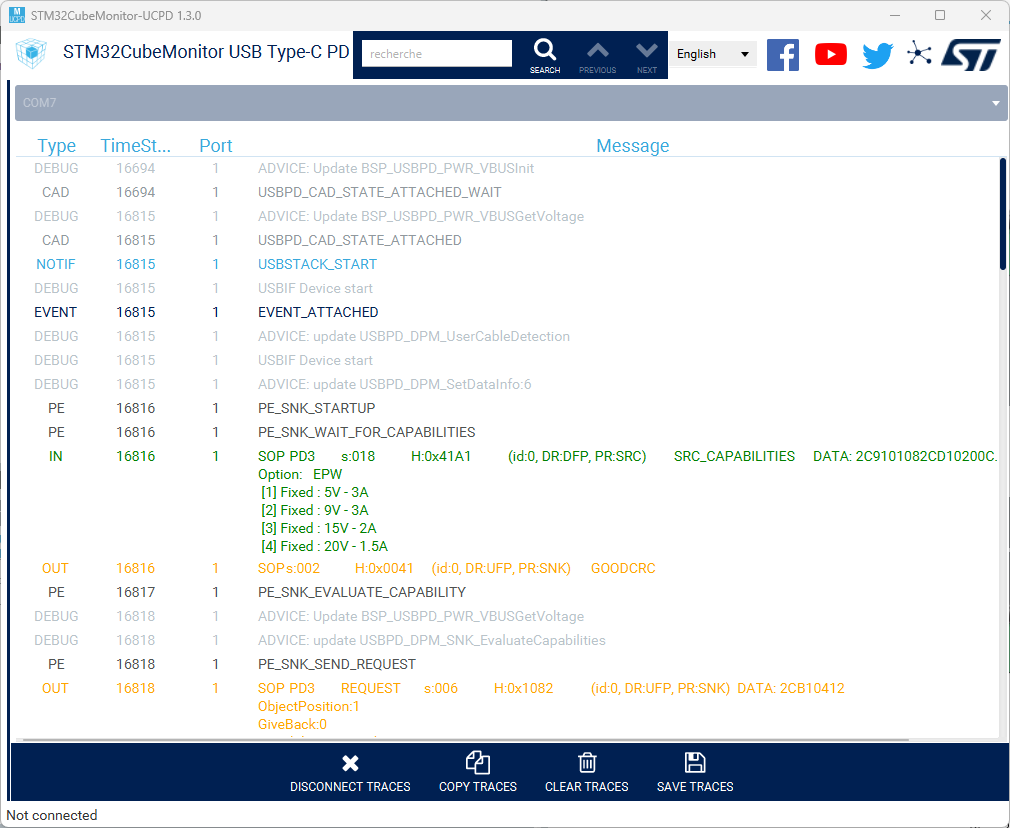Select the ST community network icon
This screenshot has height=828, width=1010.
920,54
